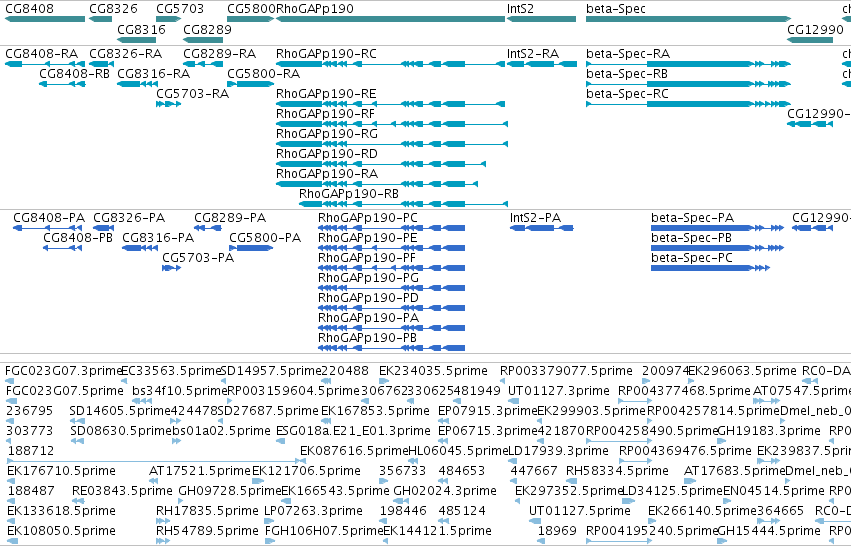This screenshot has height=546, width=851.
Task: Click transcript RhoGAPp190-RG
Action: click(392, 144)
